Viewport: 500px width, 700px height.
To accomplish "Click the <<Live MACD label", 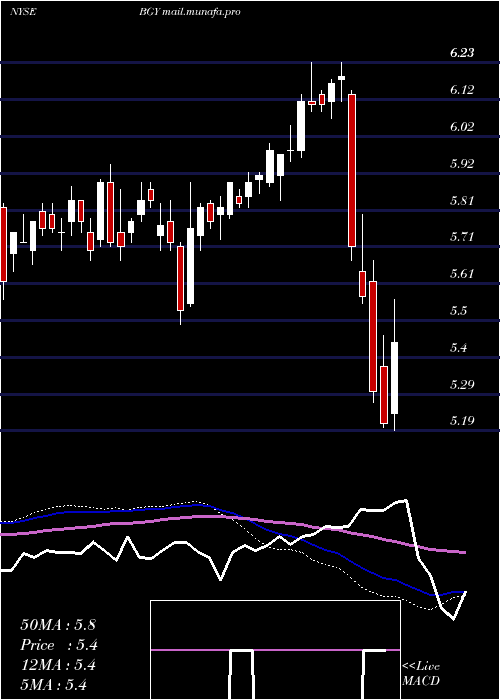I will tap(421, 674).
